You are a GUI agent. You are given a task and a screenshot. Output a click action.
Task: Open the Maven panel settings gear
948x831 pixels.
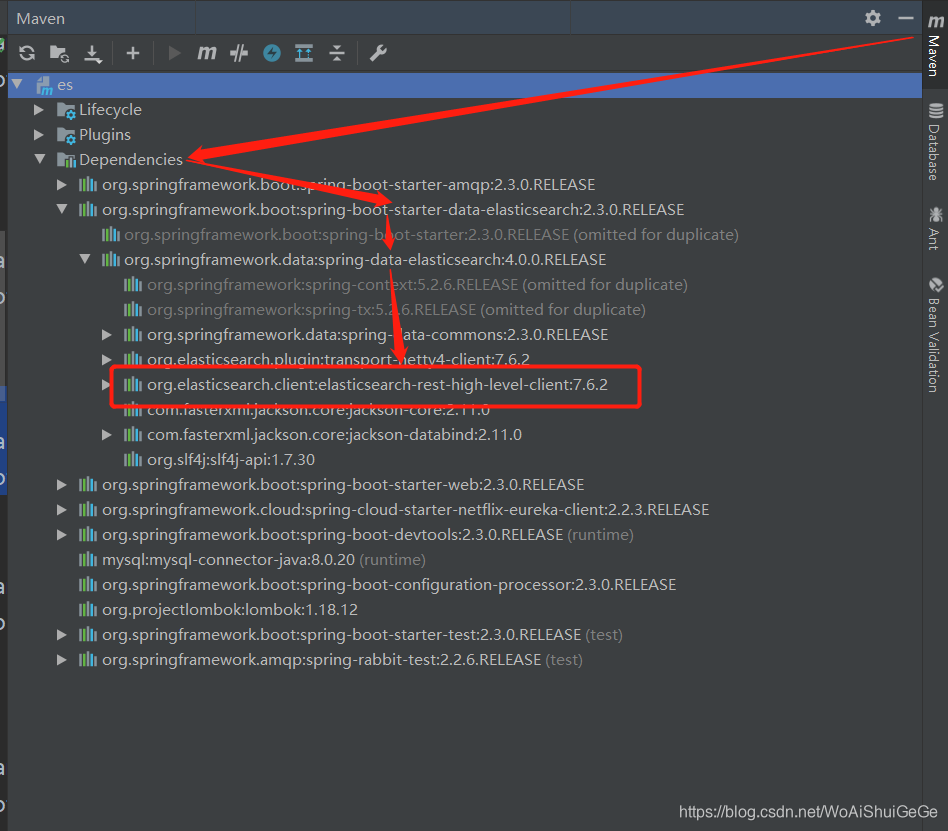pos(872,17)
